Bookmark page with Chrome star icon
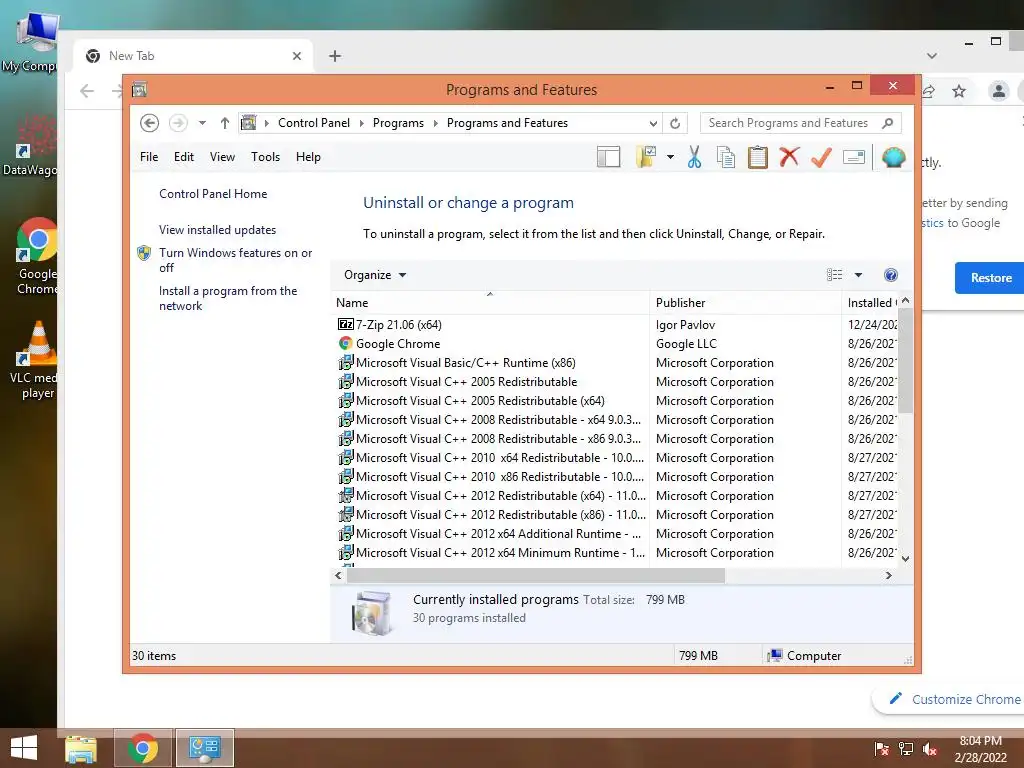The width and height of the screenshot is (1024, 768). [959, 91]
